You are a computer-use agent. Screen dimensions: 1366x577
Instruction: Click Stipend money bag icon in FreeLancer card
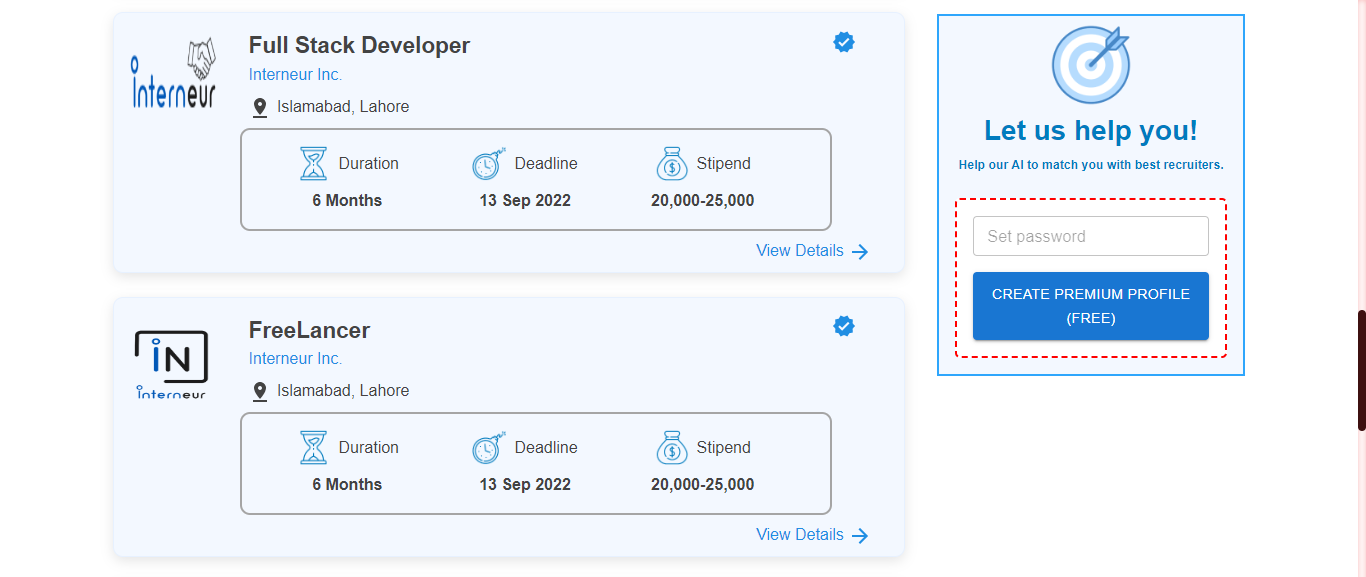tap(672, 447)
